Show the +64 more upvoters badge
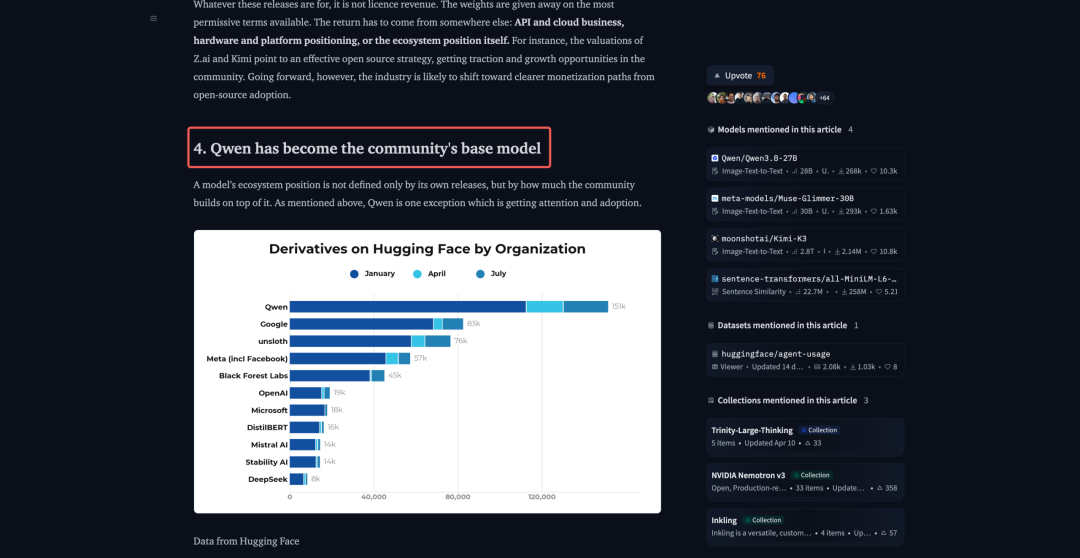This screenshot has width=1080, height=558. coord(824,98)
